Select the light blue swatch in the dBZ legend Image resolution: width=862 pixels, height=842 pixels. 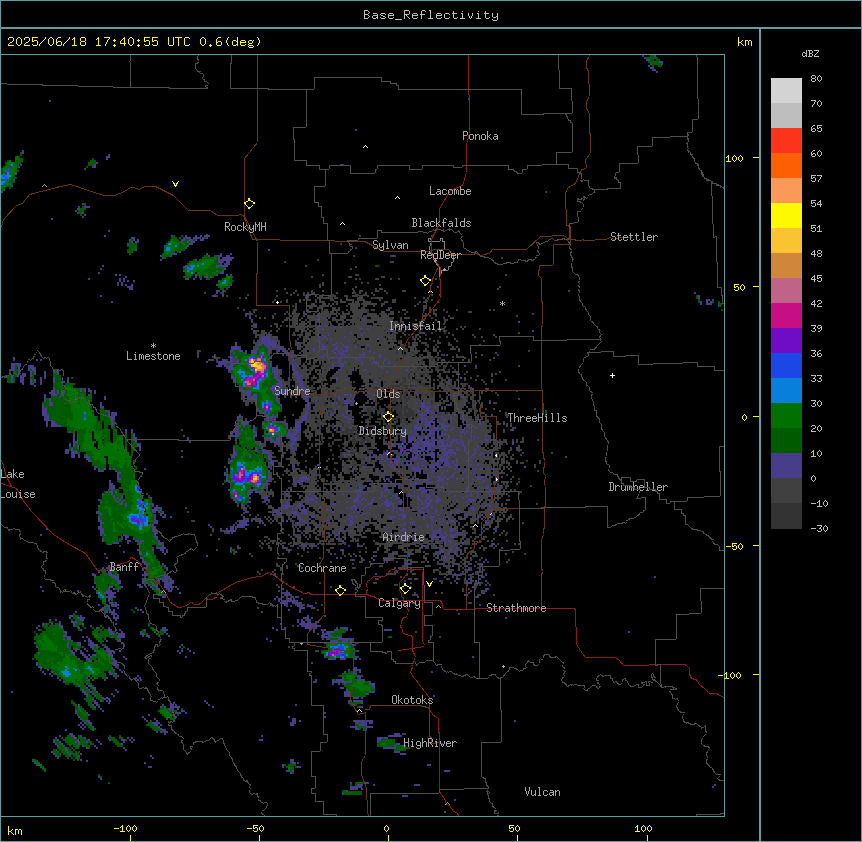click(x=786, y=390)
